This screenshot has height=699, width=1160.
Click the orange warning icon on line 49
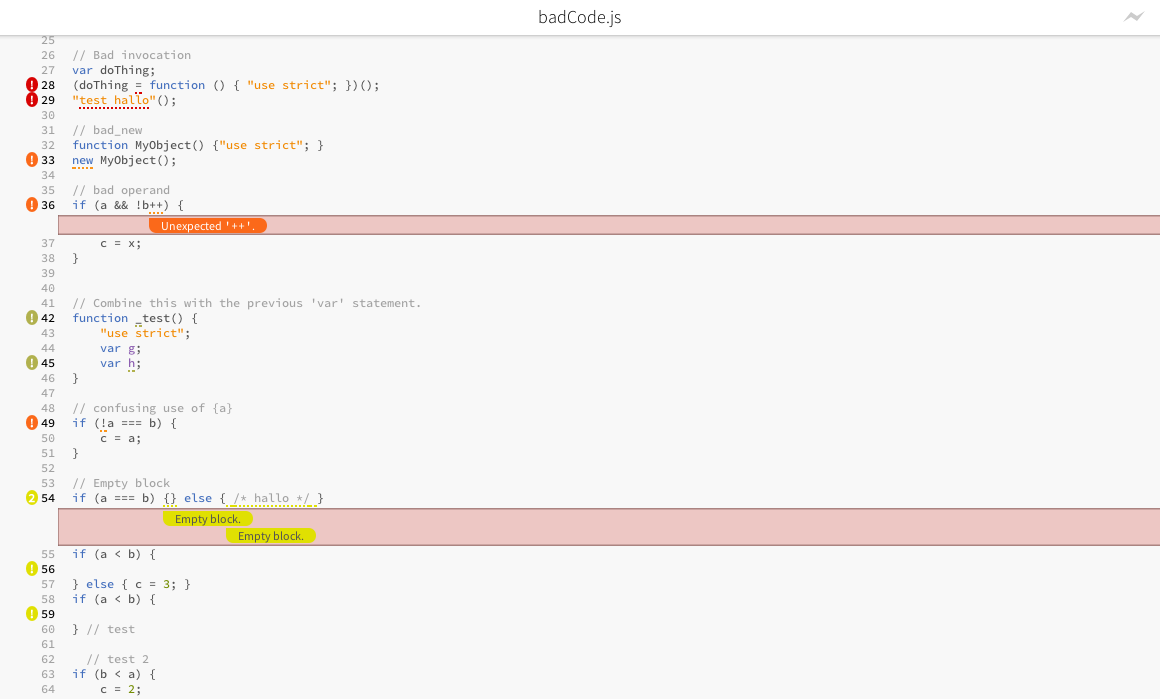(31, 423)
